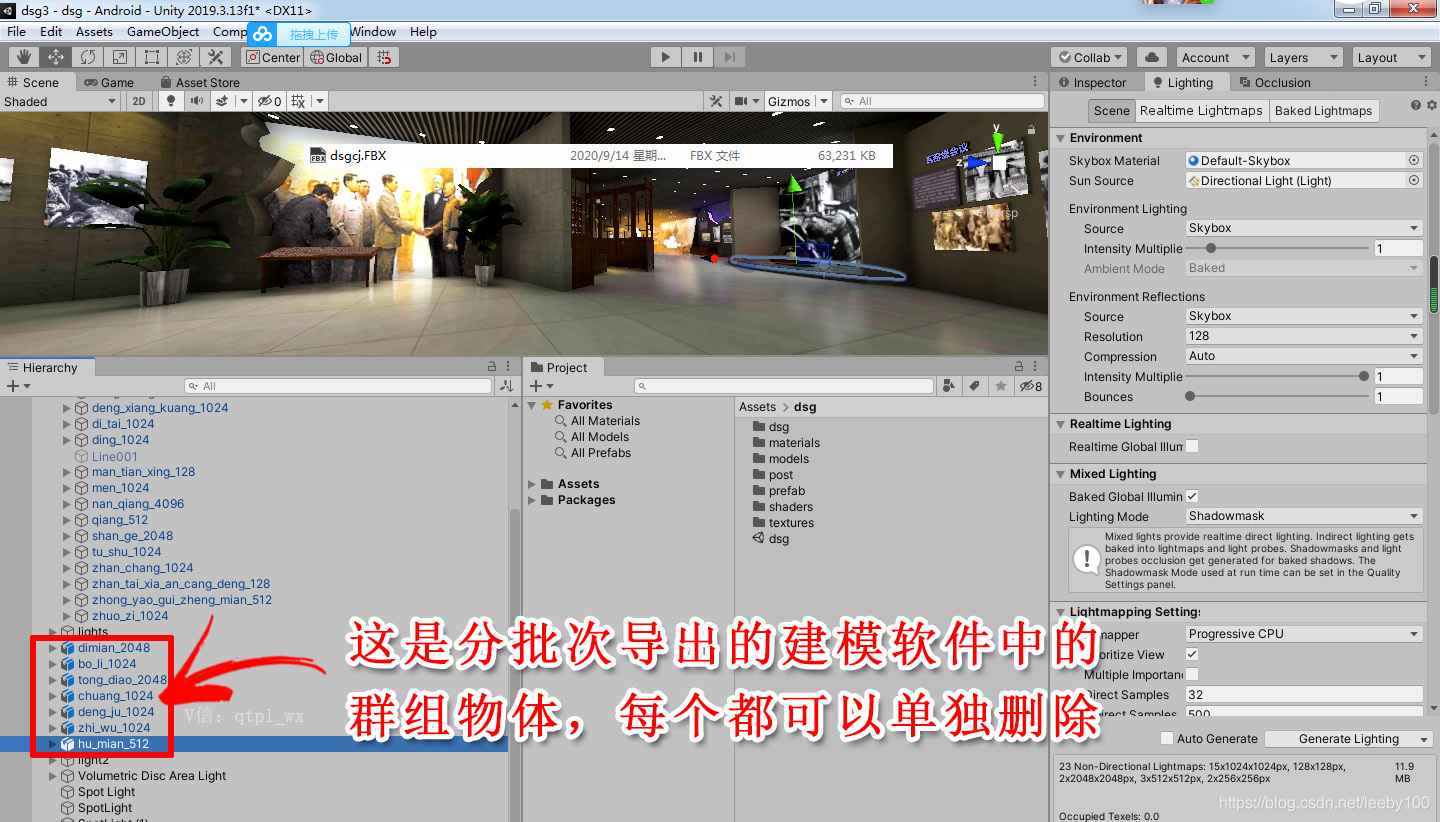Viewport: 1440px width, 822px height.
Task: Click the cloud services icon near Collab
Action: 1150,57
